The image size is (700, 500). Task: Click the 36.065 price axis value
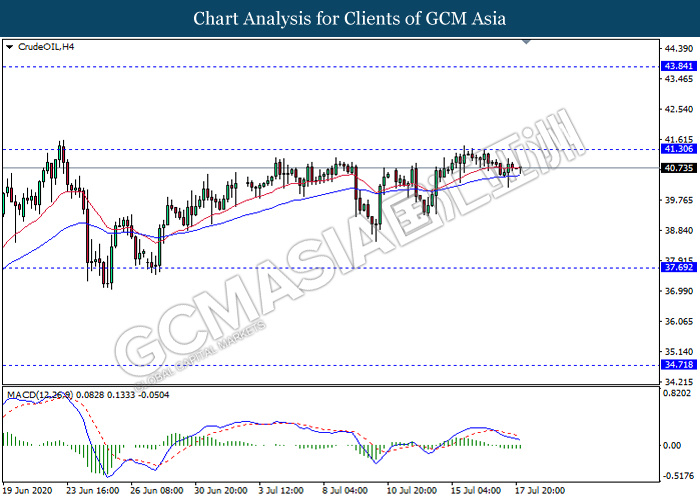(679, 321)
